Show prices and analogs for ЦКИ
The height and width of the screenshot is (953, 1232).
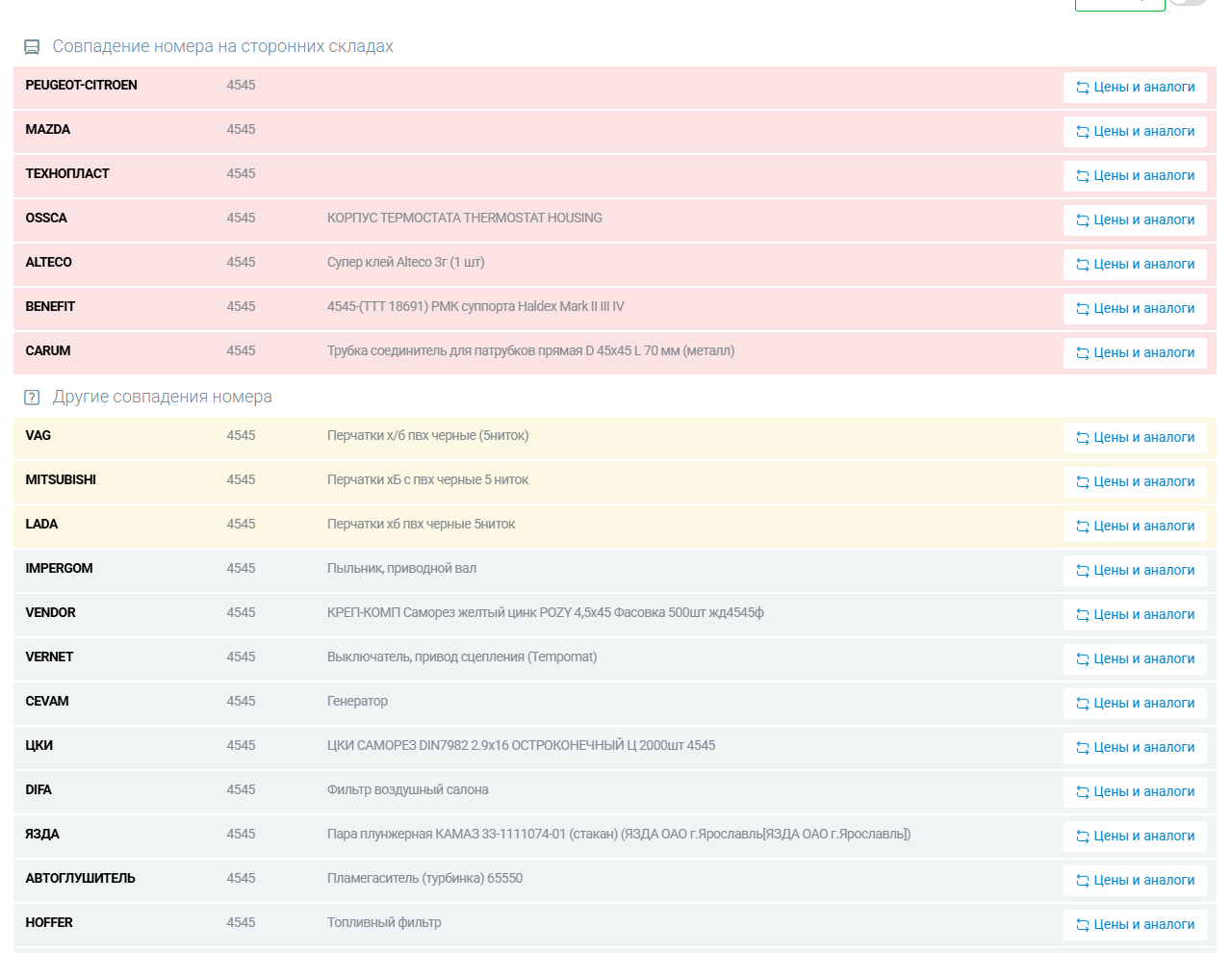click(x=1135, y=748)
